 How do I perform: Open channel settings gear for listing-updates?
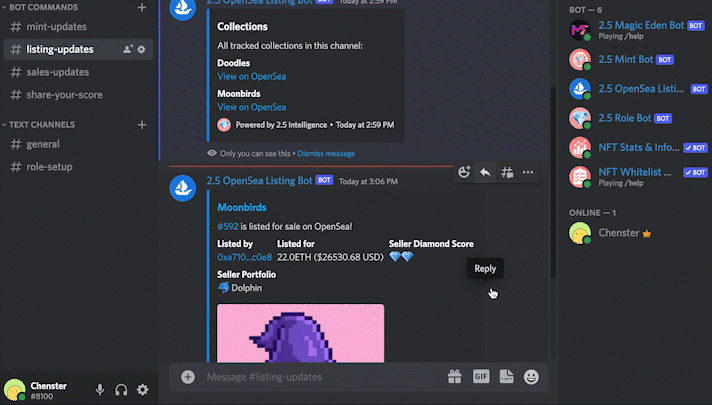(x=142, y=49)
